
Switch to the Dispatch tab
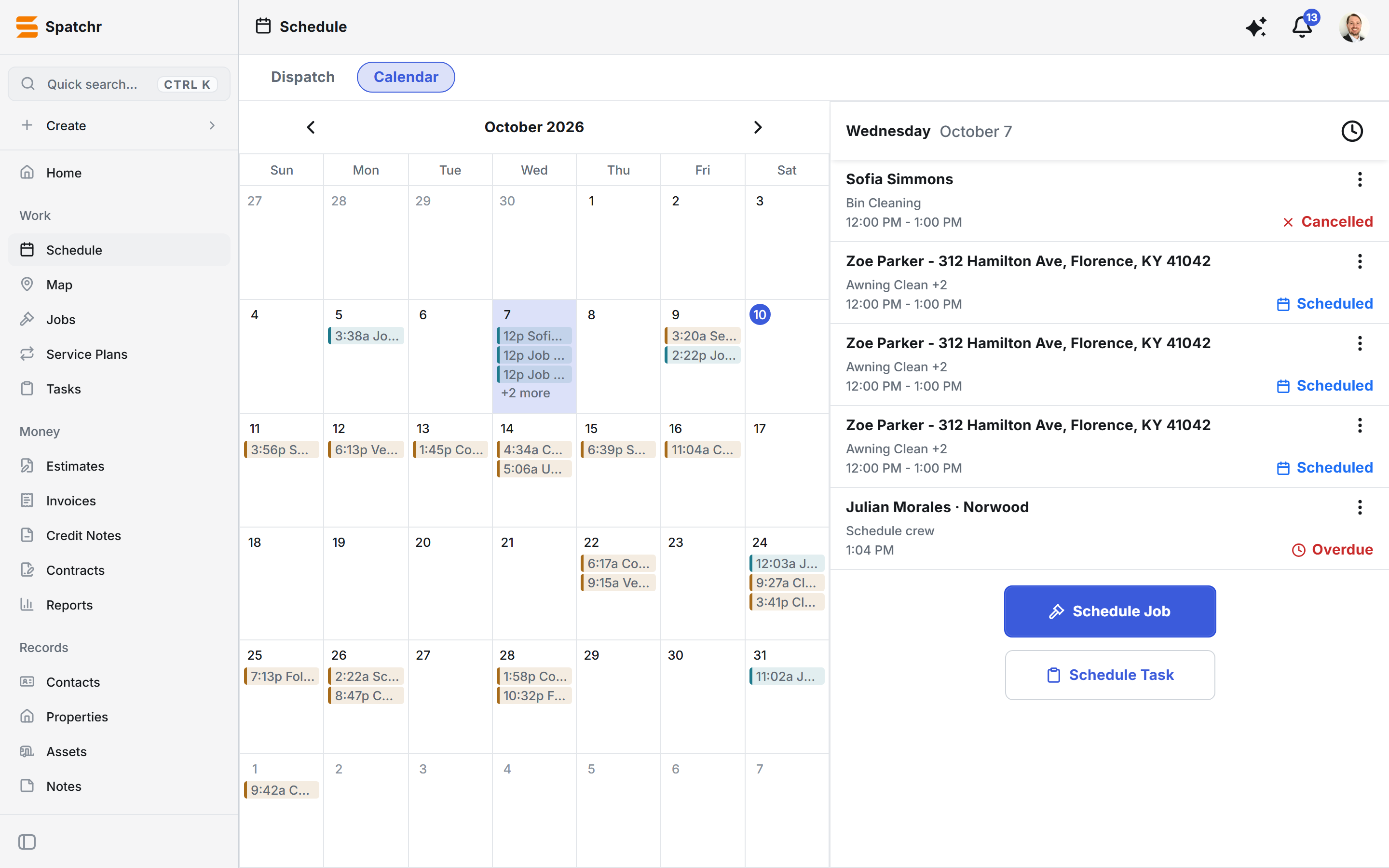pyautogui.click(x=302, y=77)
